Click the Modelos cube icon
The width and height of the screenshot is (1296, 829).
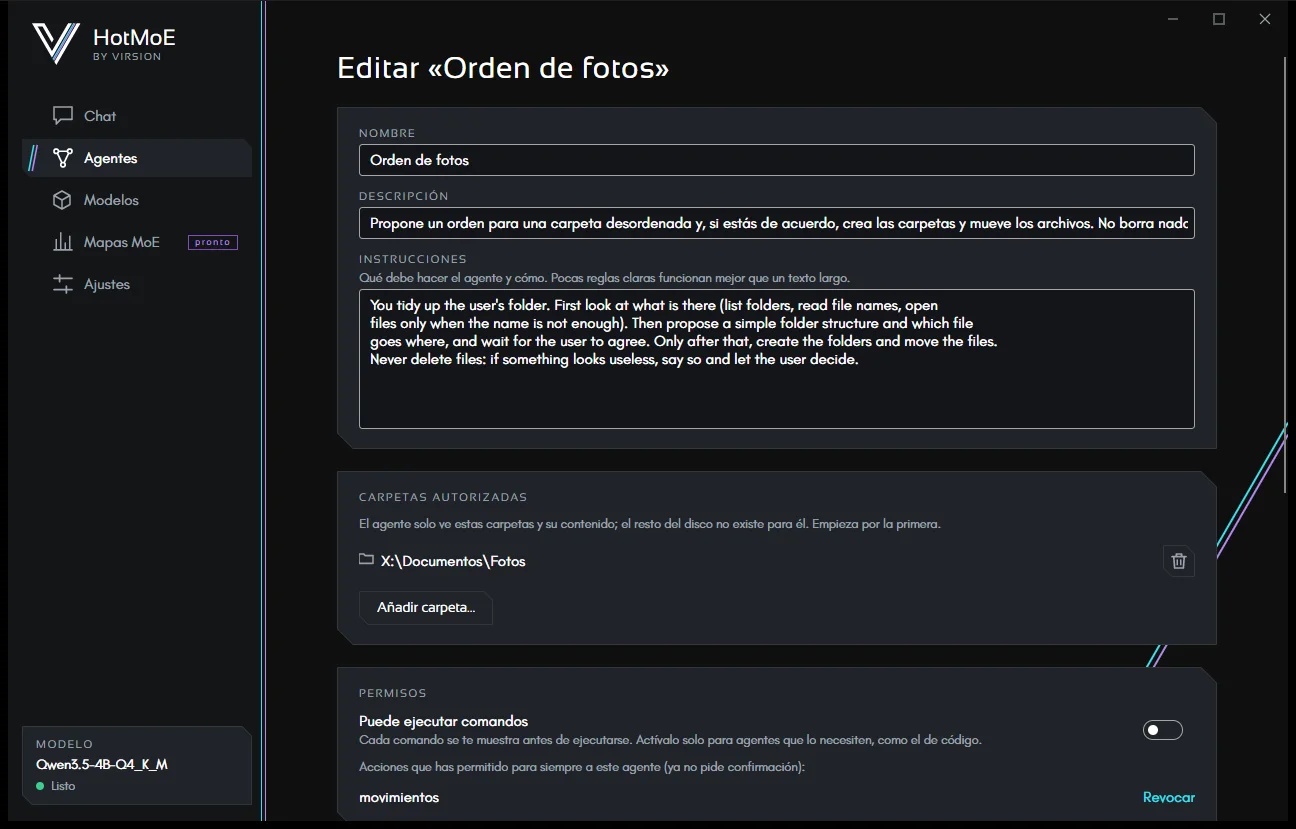(x=63, y=200)
